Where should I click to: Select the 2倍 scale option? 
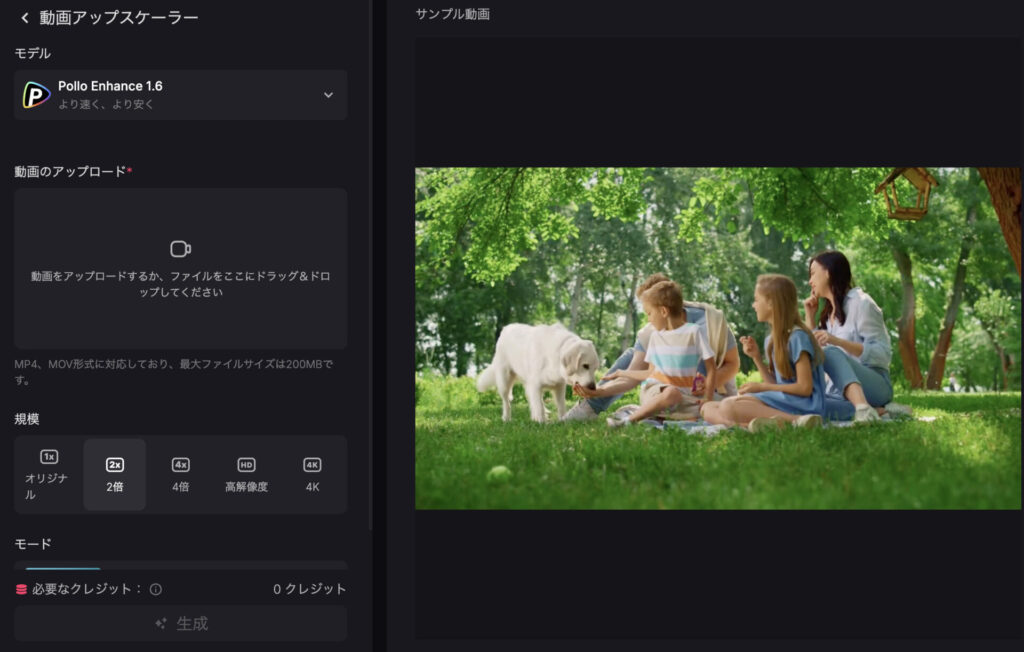pyautogui.click(x=115, y=475)
